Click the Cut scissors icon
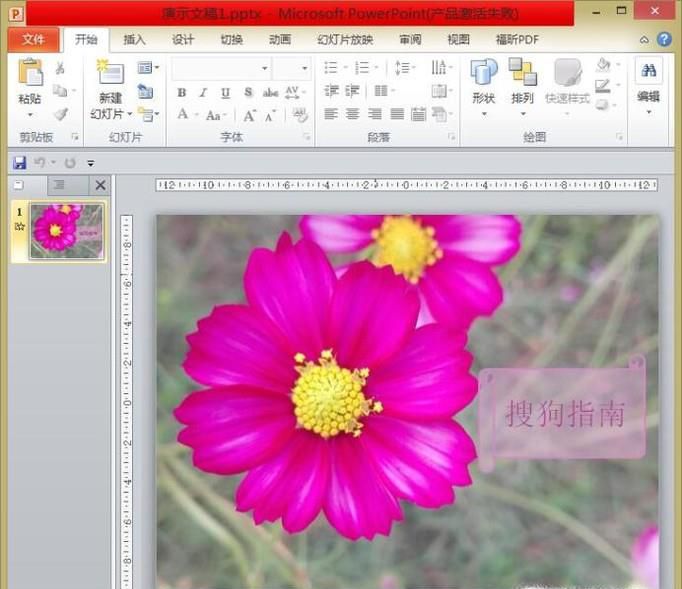The width and height of the screenshot is (682, 589). (x=60, y=68)
